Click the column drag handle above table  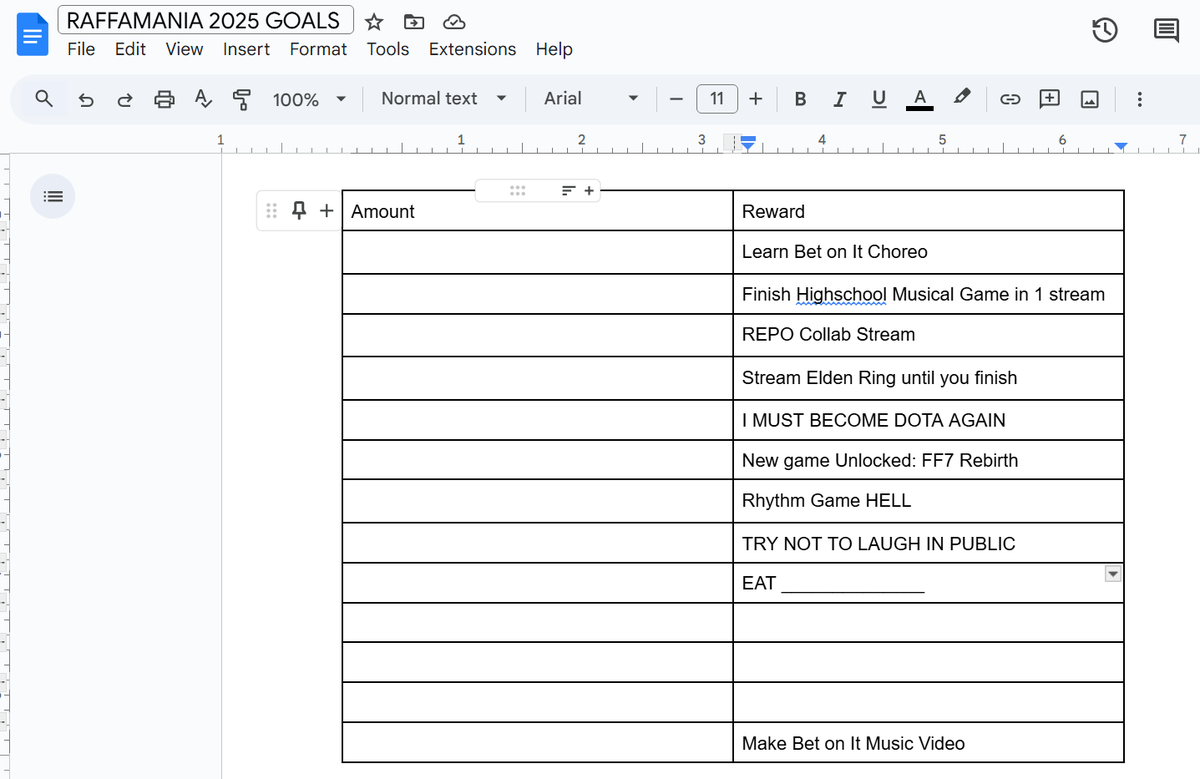(517, 190)
